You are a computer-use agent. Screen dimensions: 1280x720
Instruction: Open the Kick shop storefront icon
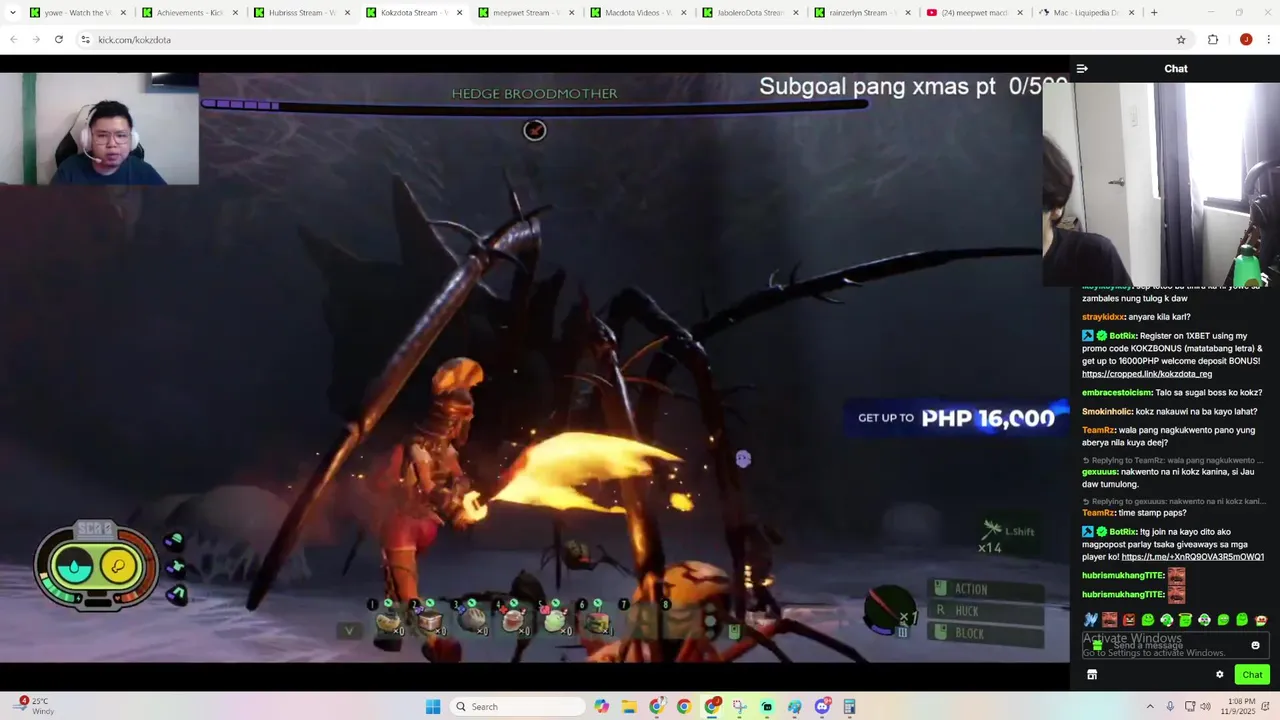[1092, 675]
